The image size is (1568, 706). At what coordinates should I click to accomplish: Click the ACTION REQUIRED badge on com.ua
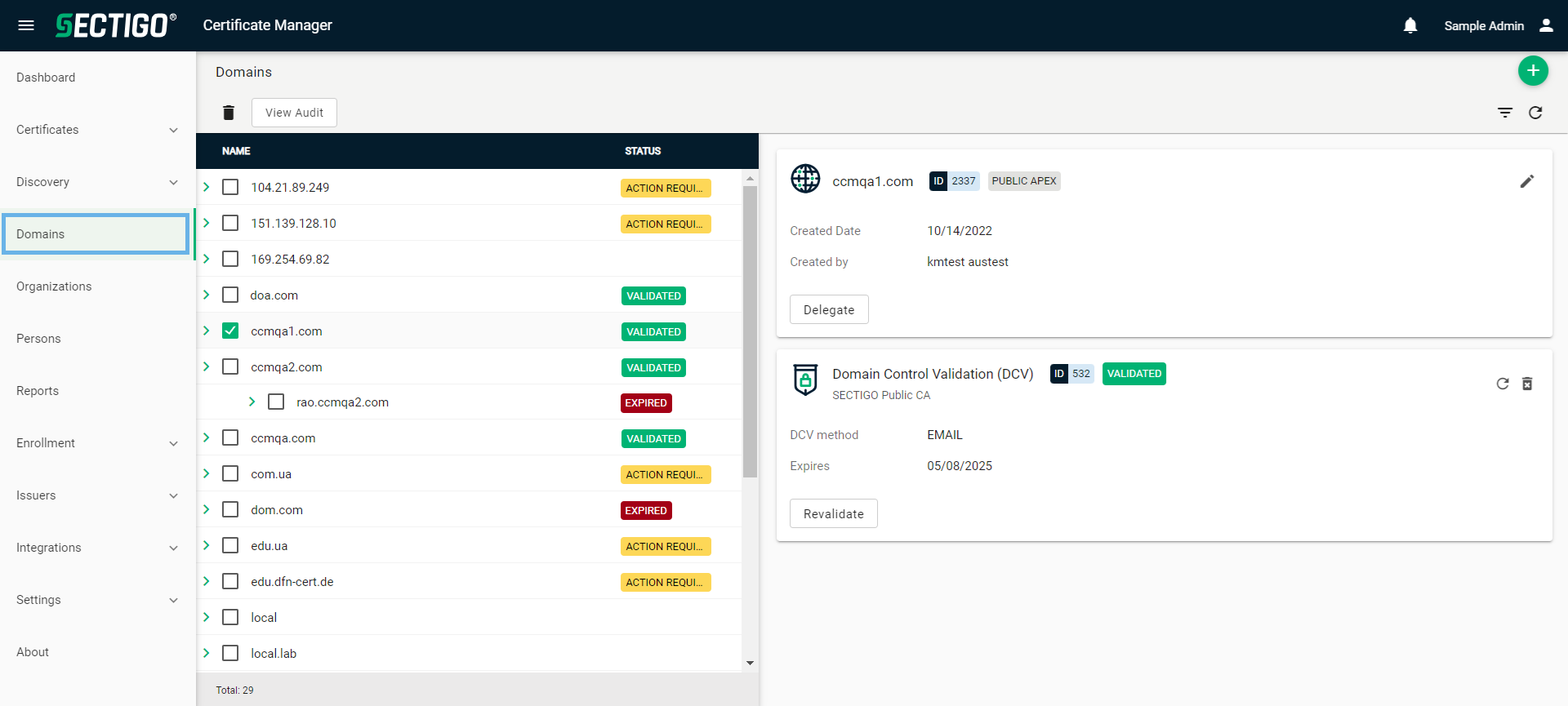[666, 475]
